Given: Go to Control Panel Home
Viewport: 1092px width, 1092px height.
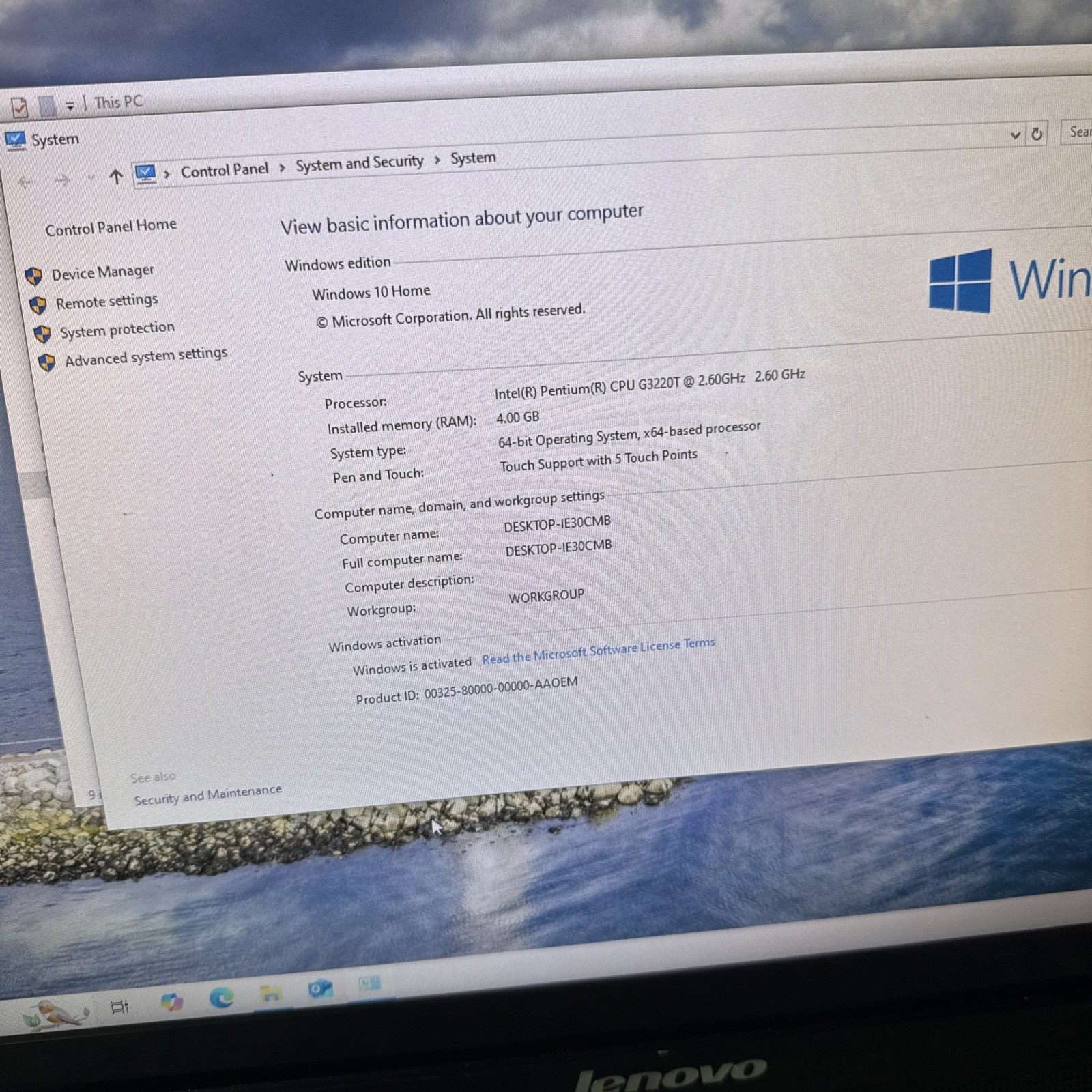Looking at the screenshot, I should pos(111,227).
